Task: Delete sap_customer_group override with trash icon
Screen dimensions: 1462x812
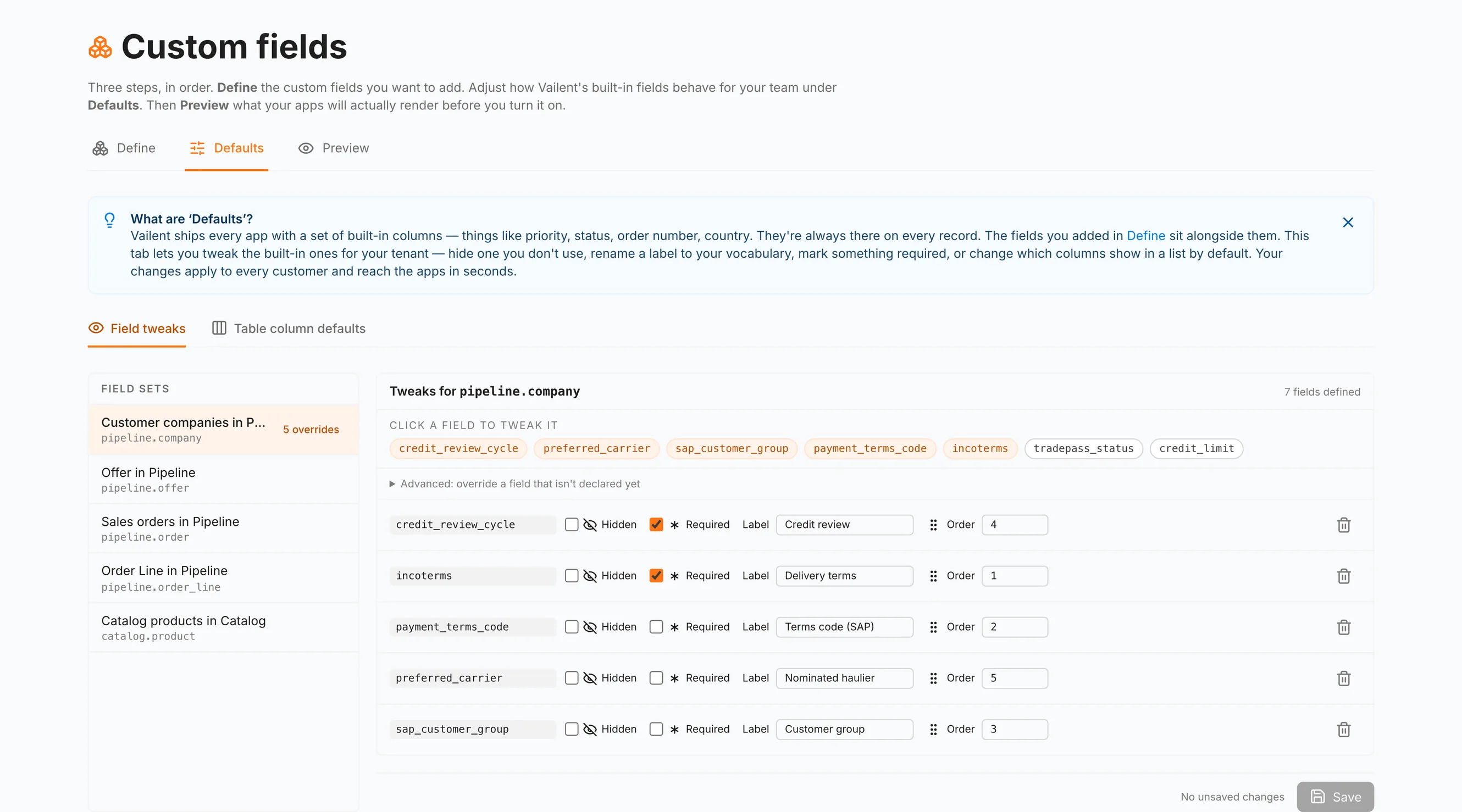Action: 1343,729
